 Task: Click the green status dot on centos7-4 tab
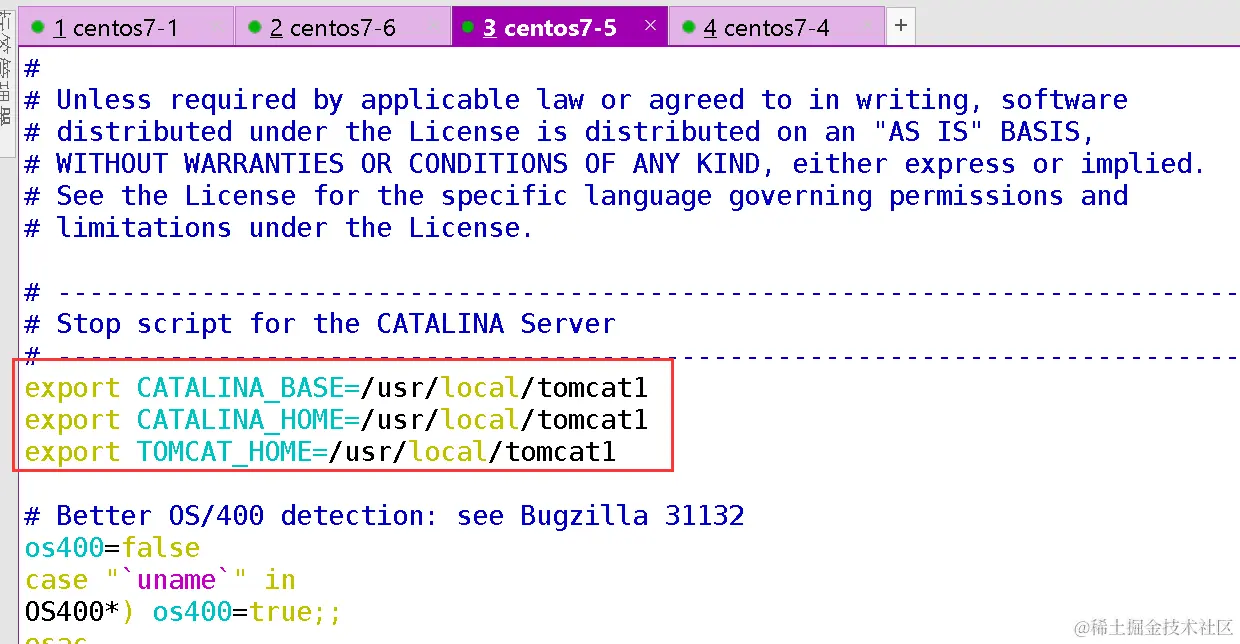click(x=688, y=27)
